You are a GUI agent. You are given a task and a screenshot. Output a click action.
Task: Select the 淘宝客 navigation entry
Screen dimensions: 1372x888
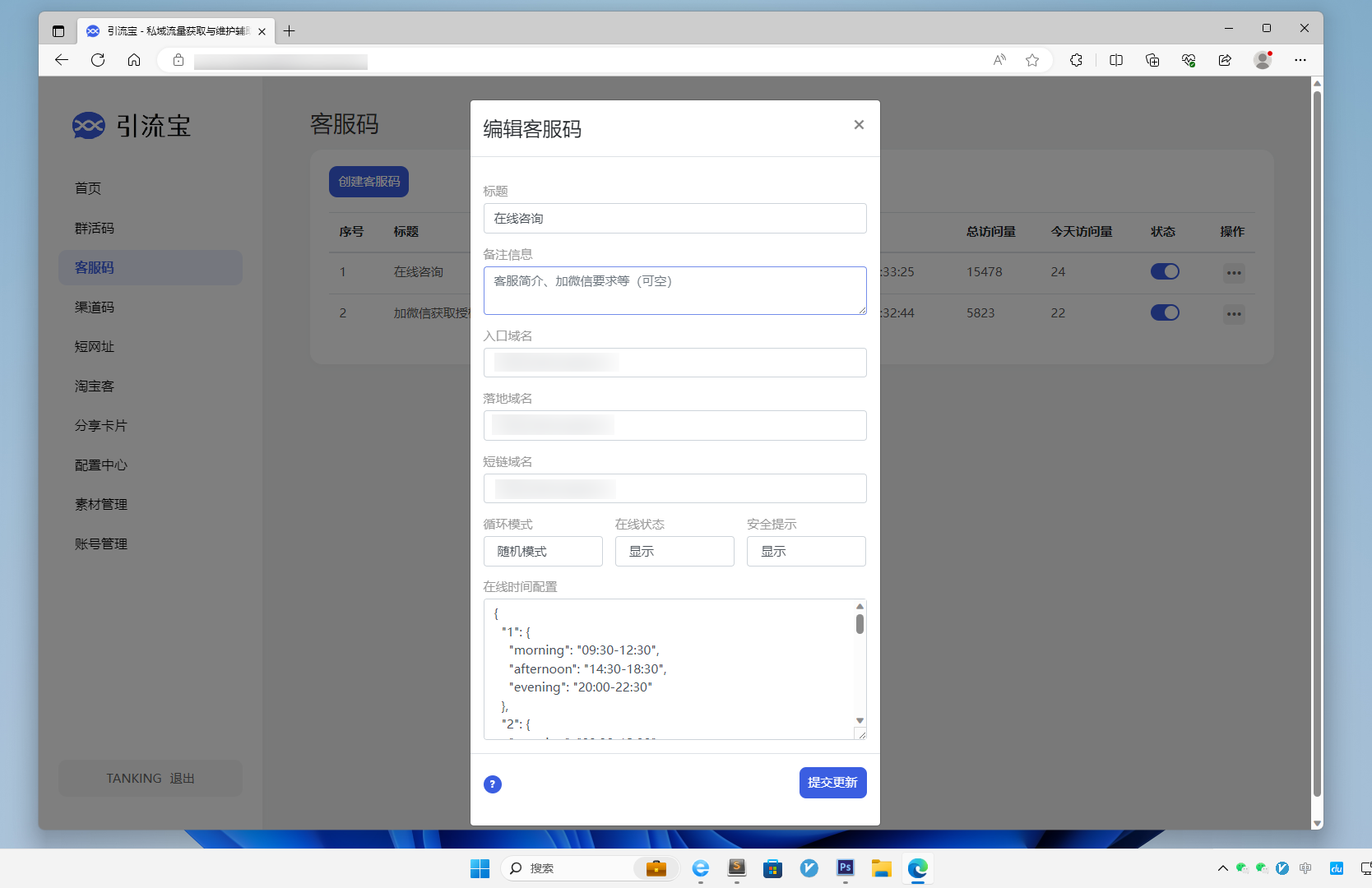pos(94,386)
